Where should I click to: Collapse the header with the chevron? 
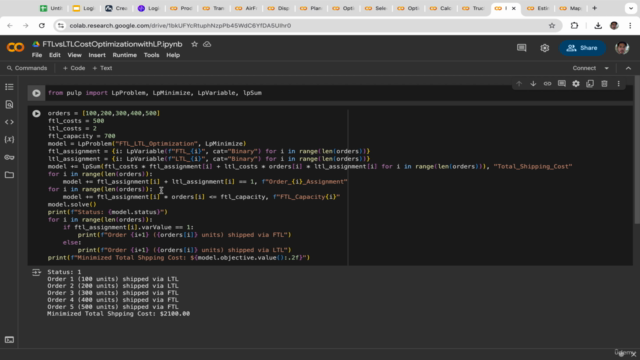(x=628, y=68)
